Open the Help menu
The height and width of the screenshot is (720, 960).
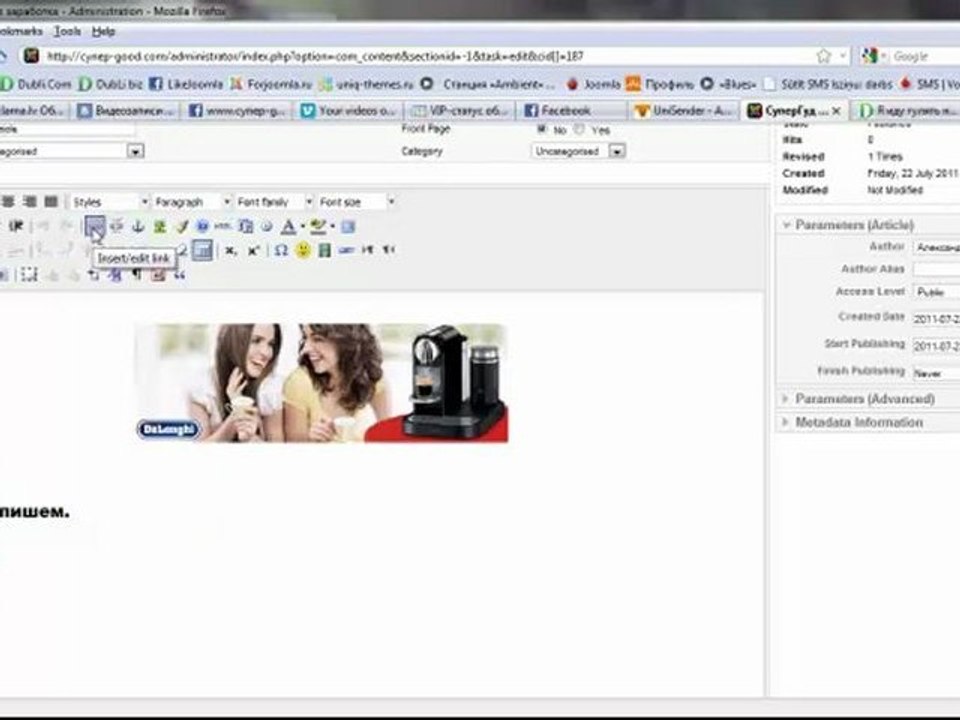(103, 31)
